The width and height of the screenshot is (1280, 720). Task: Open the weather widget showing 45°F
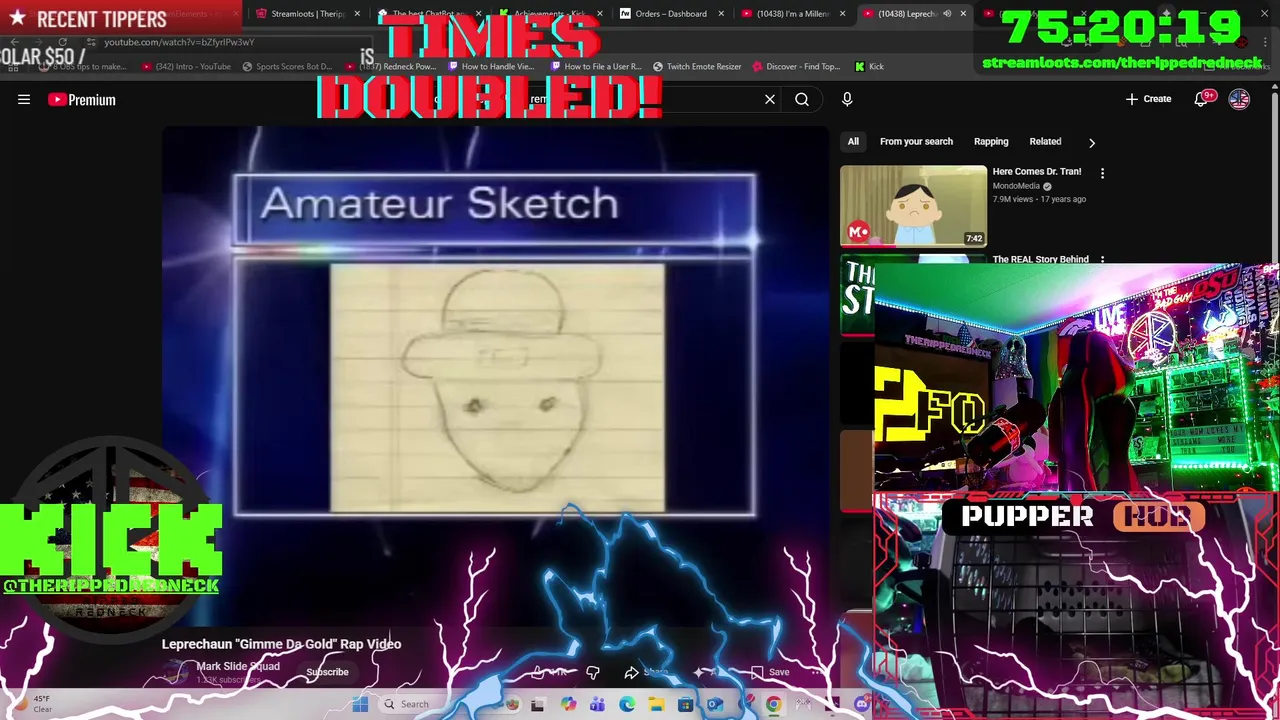32,704
